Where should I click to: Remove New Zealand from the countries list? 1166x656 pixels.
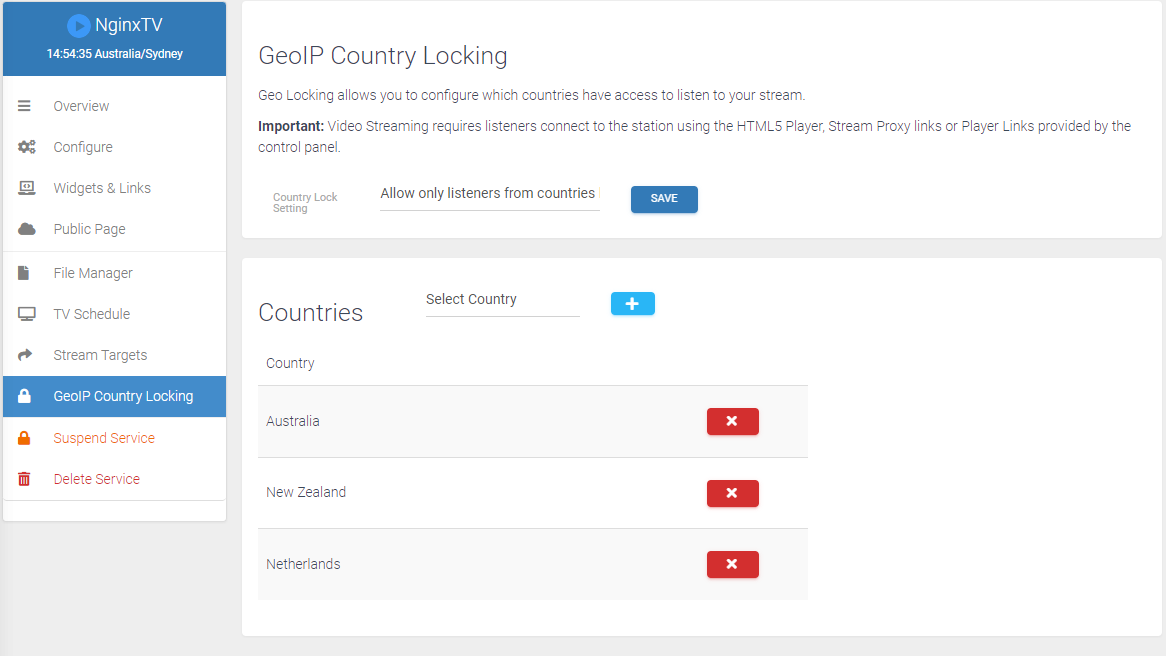tap(732, 493)
